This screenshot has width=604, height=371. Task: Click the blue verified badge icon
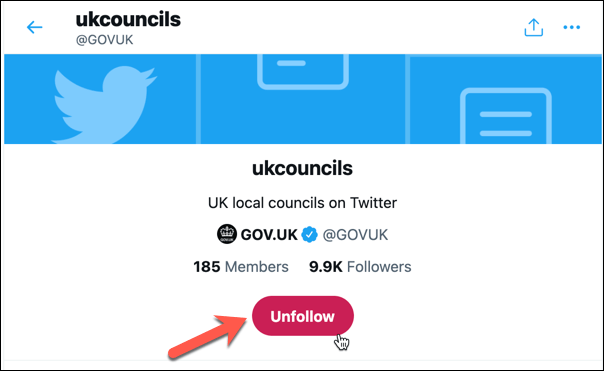tap(309, 234)
